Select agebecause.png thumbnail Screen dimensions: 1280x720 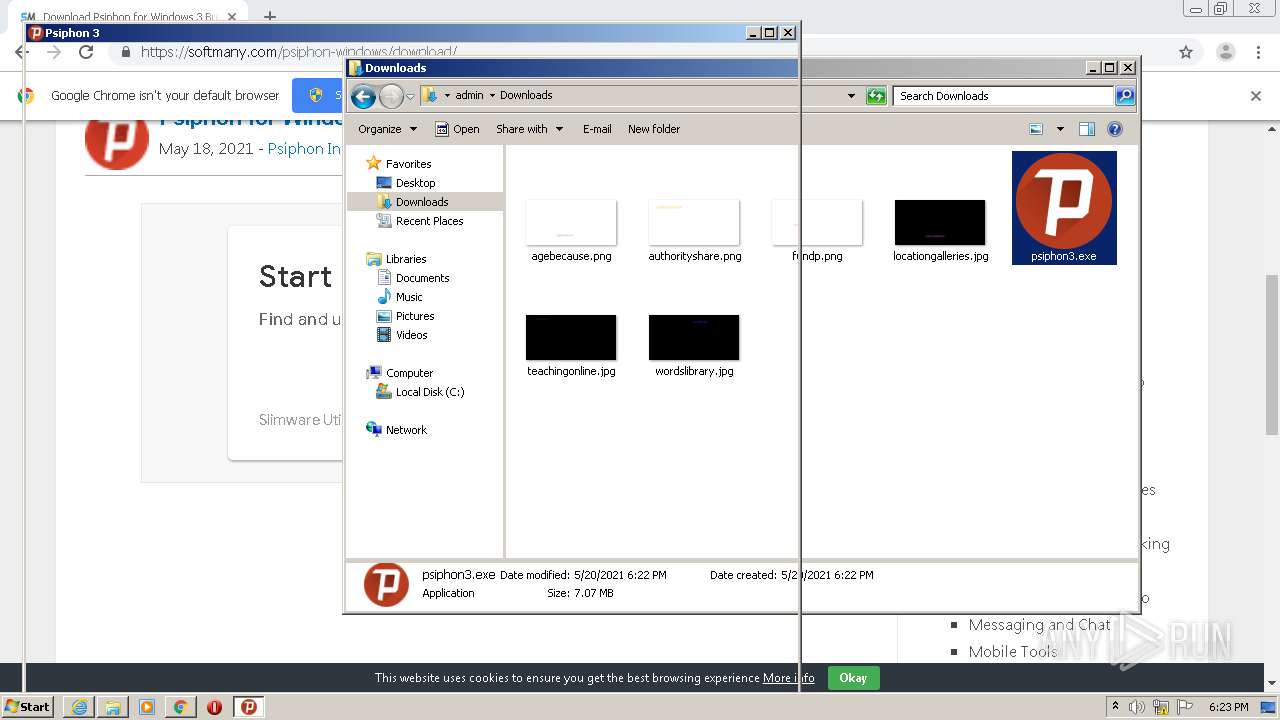pyautogui.click(x=571, y=222)
